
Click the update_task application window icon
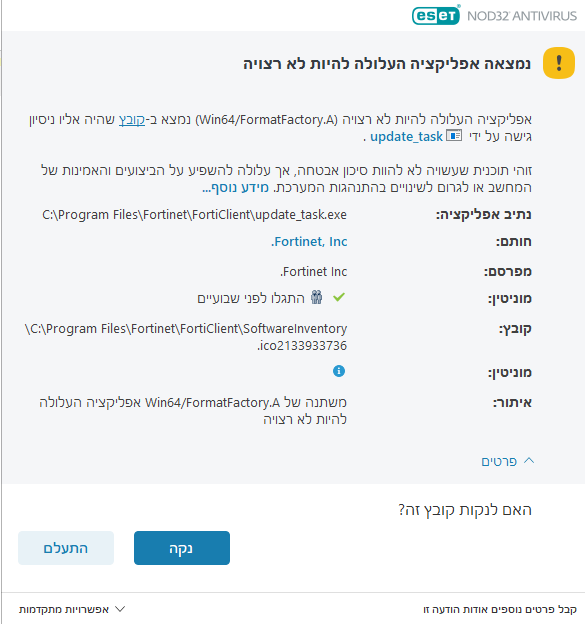click(454, 136)
